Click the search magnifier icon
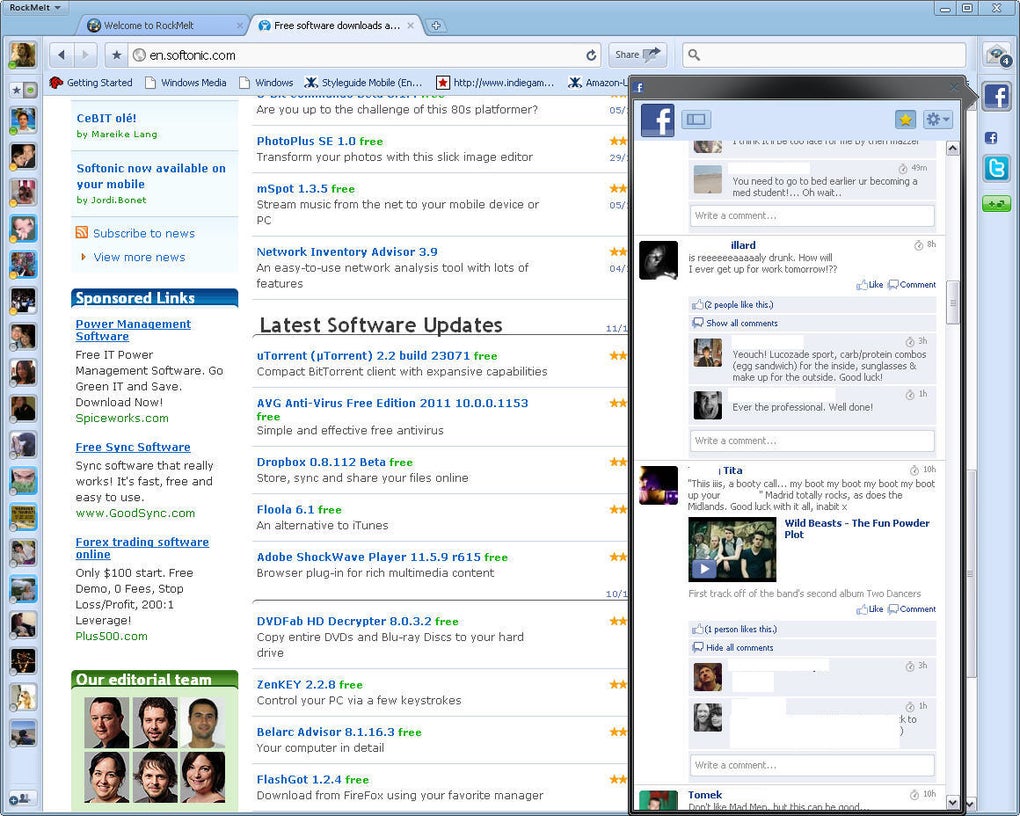1020x816 pixels. 694,55
